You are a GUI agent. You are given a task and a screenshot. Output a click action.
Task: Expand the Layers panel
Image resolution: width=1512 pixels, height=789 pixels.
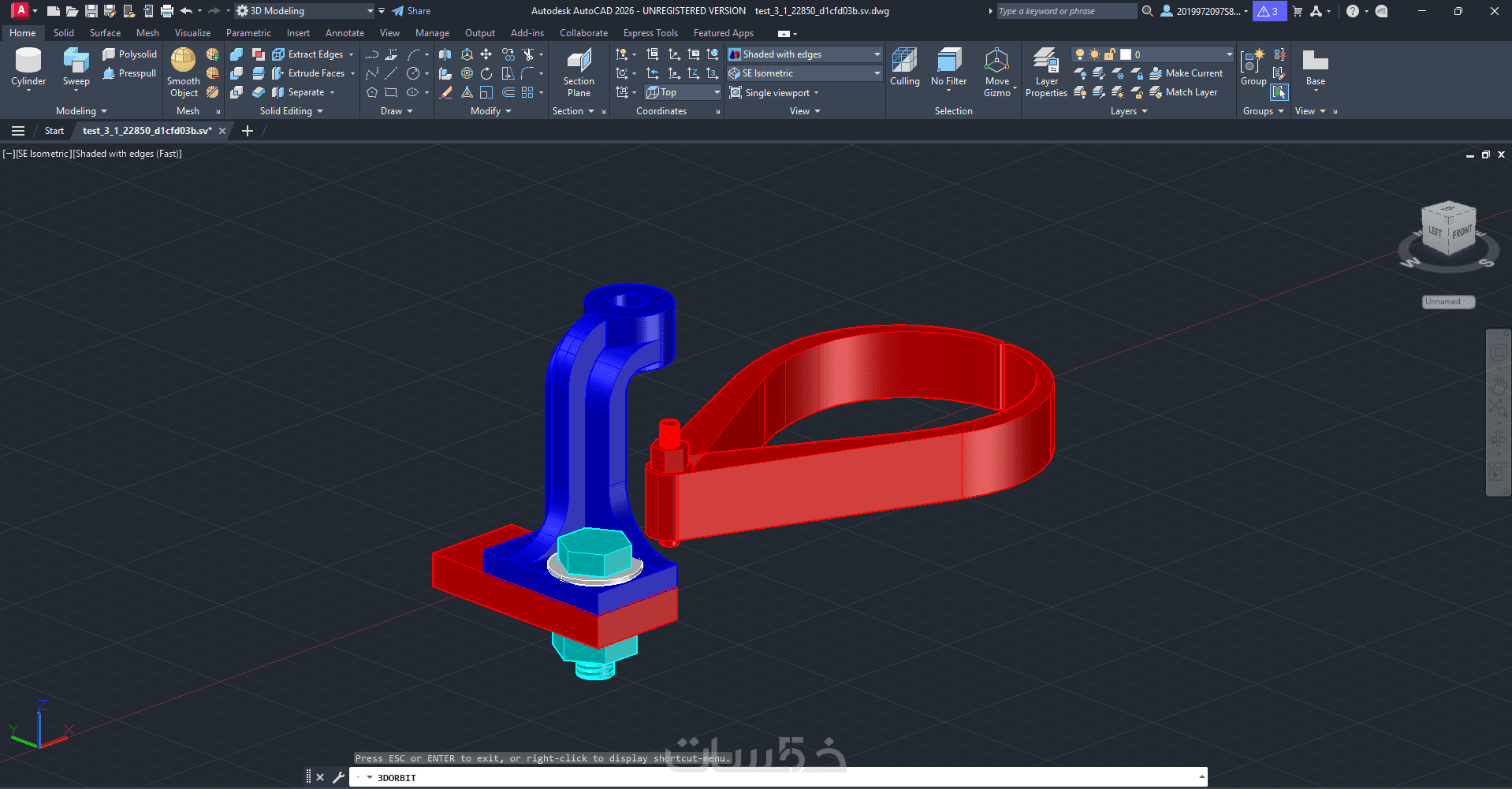pos(1129,111)
